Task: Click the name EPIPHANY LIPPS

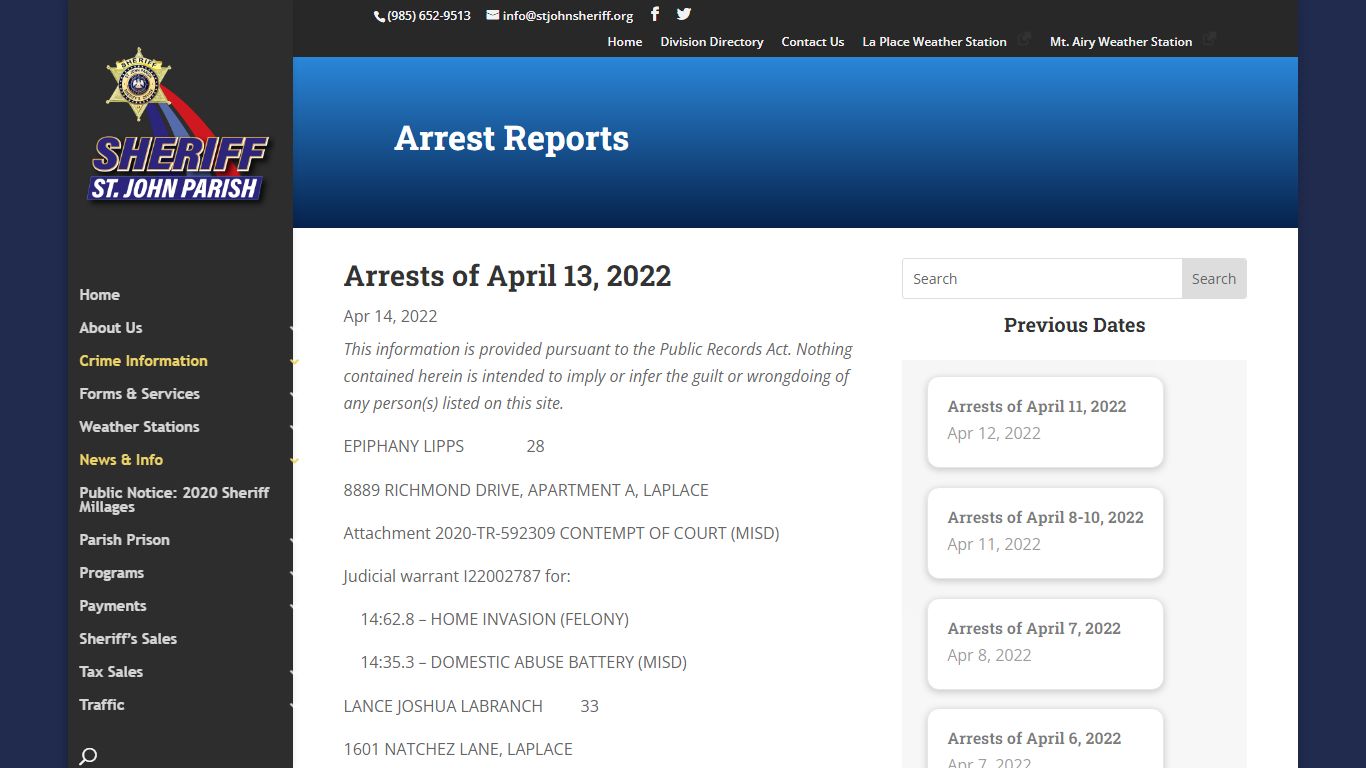Action: (x=404, y=447)
